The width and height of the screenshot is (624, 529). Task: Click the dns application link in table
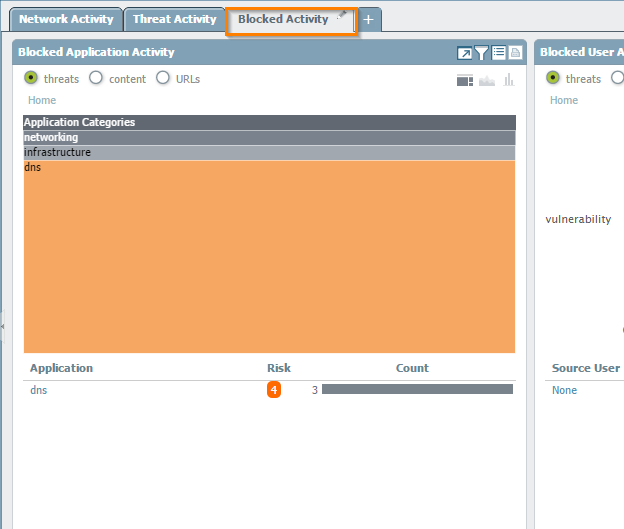click(x=39, y=390)
